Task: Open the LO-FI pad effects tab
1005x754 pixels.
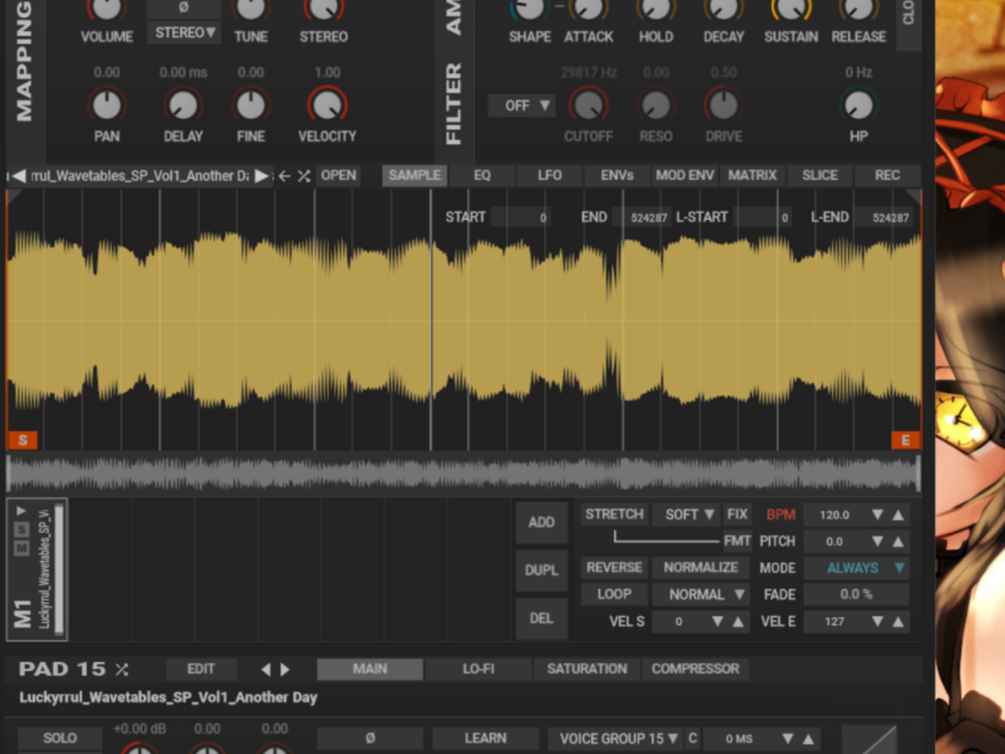Action: [478, 669]
